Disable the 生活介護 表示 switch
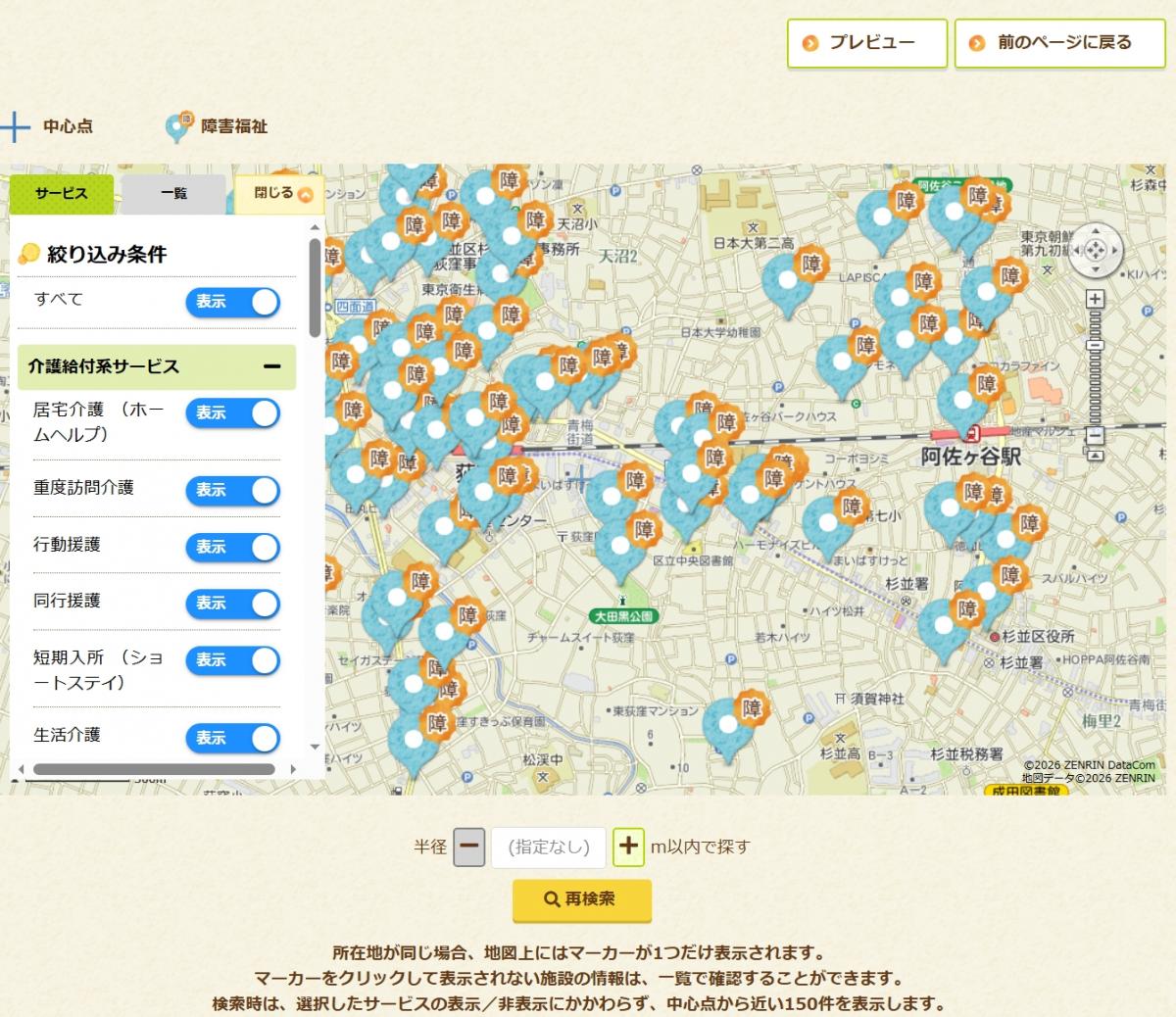The image size is (1176, 1017). [x=232, y=739]
